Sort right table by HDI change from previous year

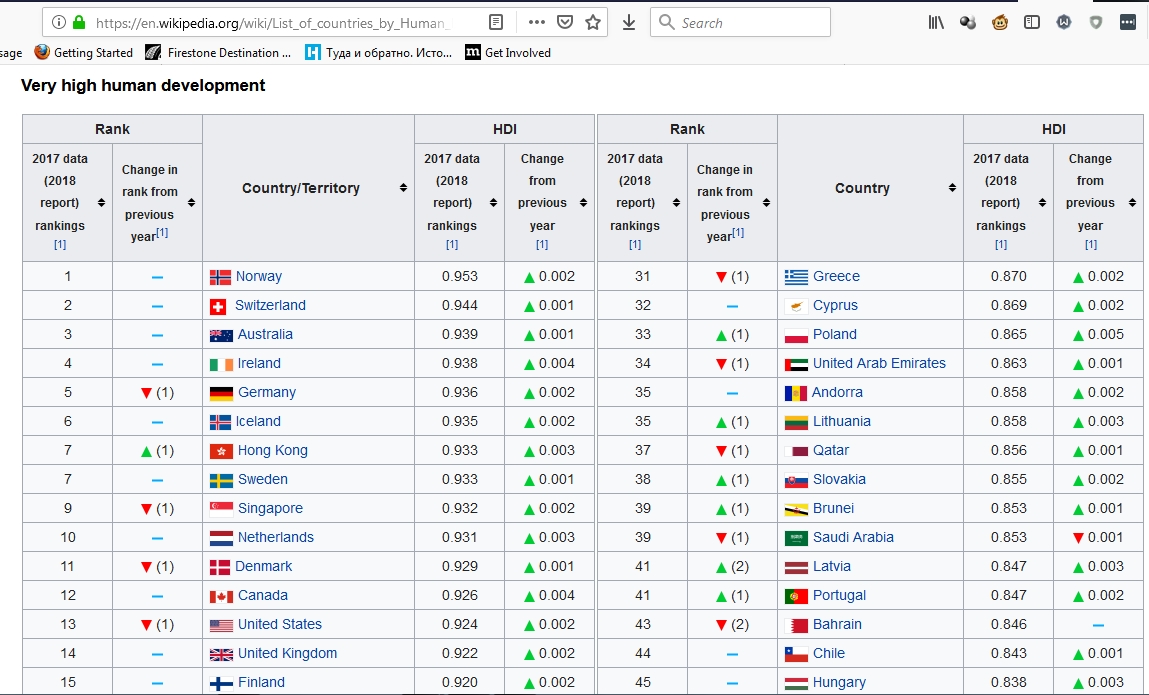1132,203
